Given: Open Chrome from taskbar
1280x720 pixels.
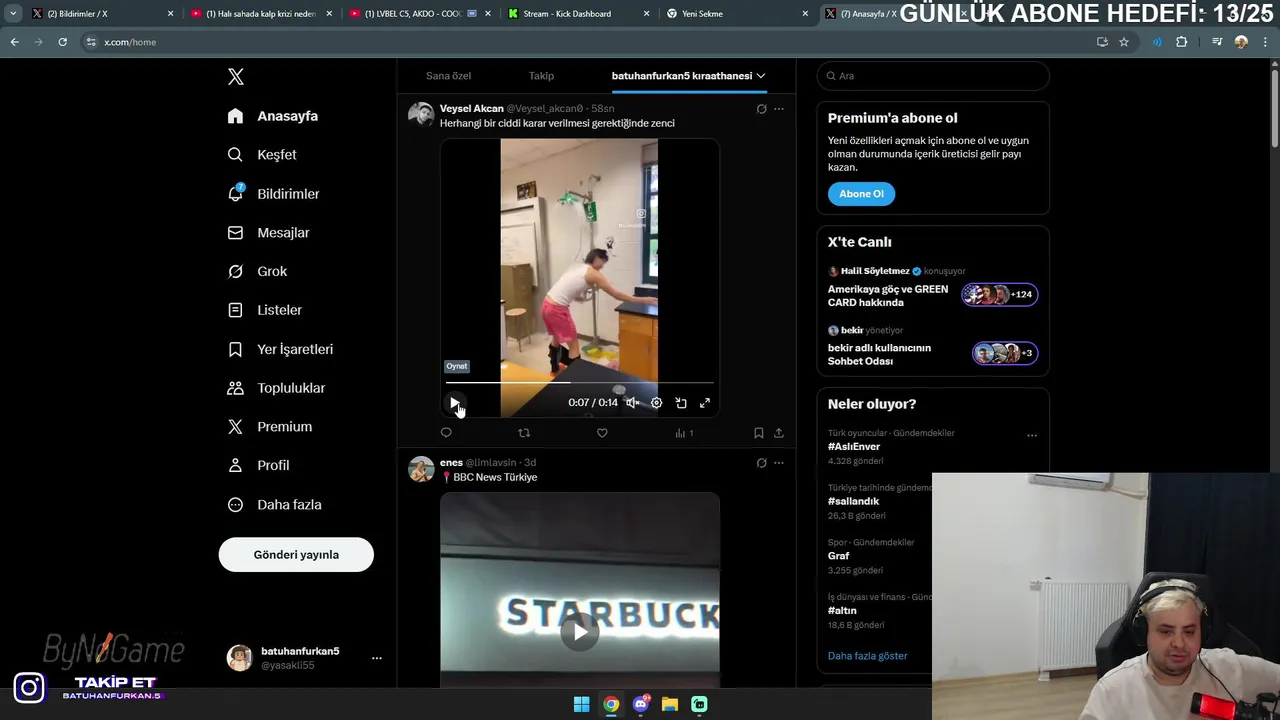Looking at the screenshot, I should [611, 704].
